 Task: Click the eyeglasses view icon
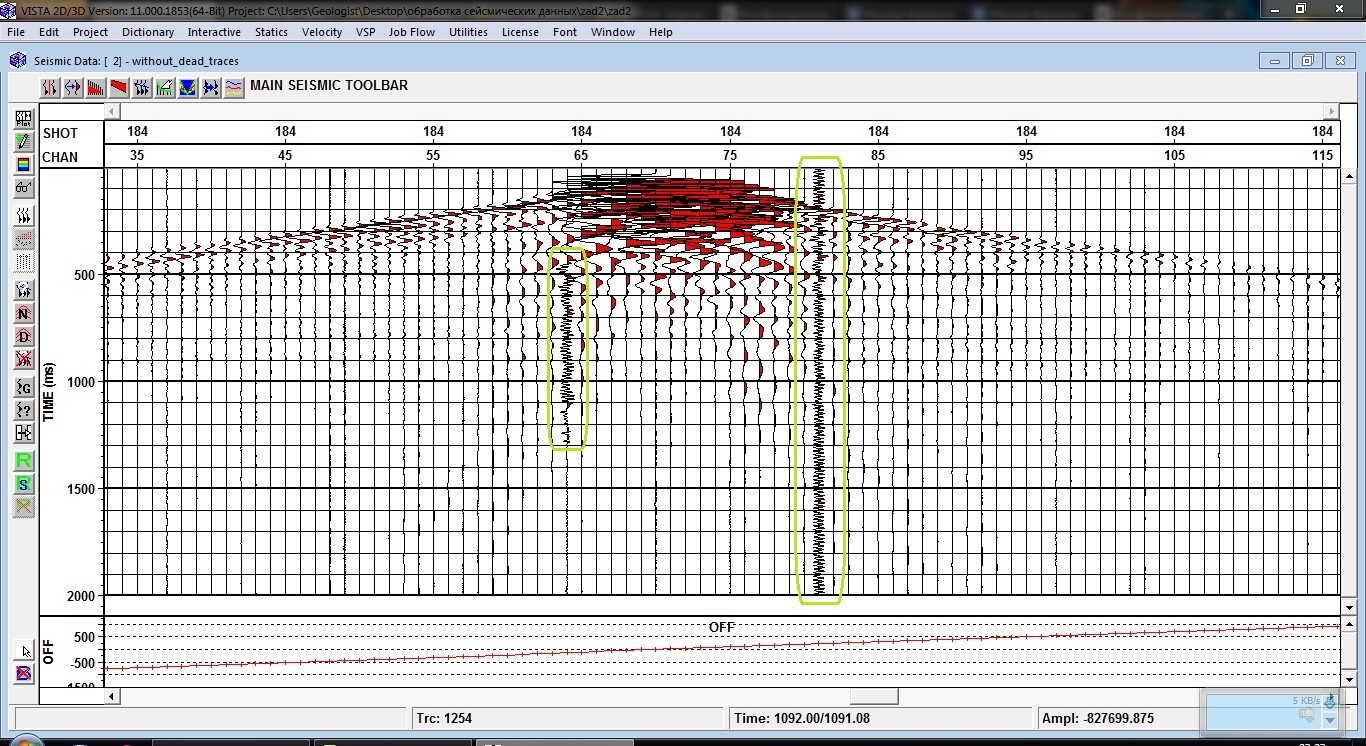pos(24,187)
